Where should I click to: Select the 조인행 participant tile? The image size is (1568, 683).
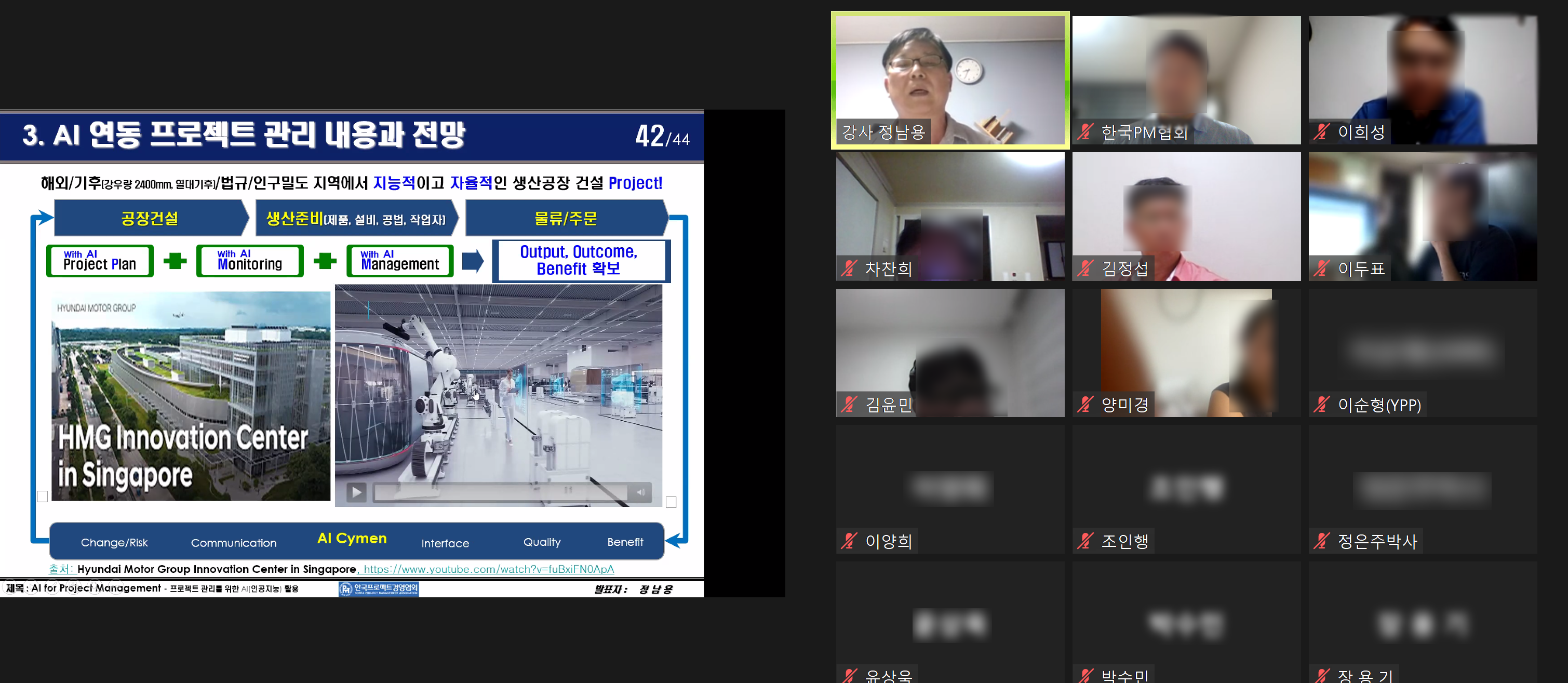[1186, 489]
